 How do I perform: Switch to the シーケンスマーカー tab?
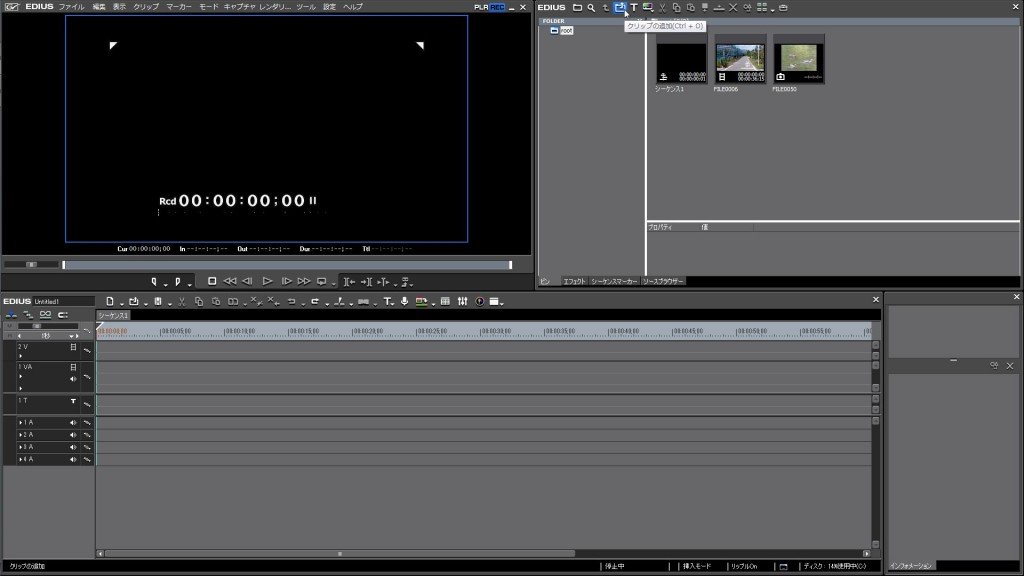(x=614, y=281)
